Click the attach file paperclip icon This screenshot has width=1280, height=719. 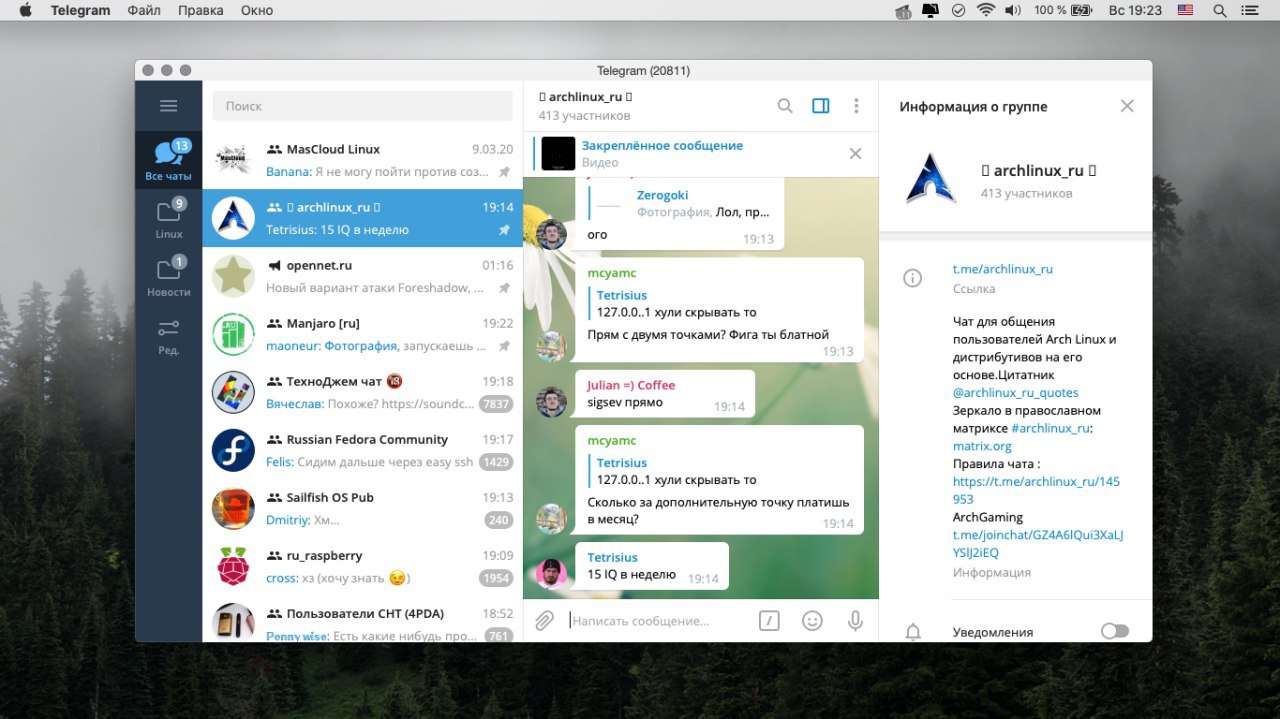(544, 621)
